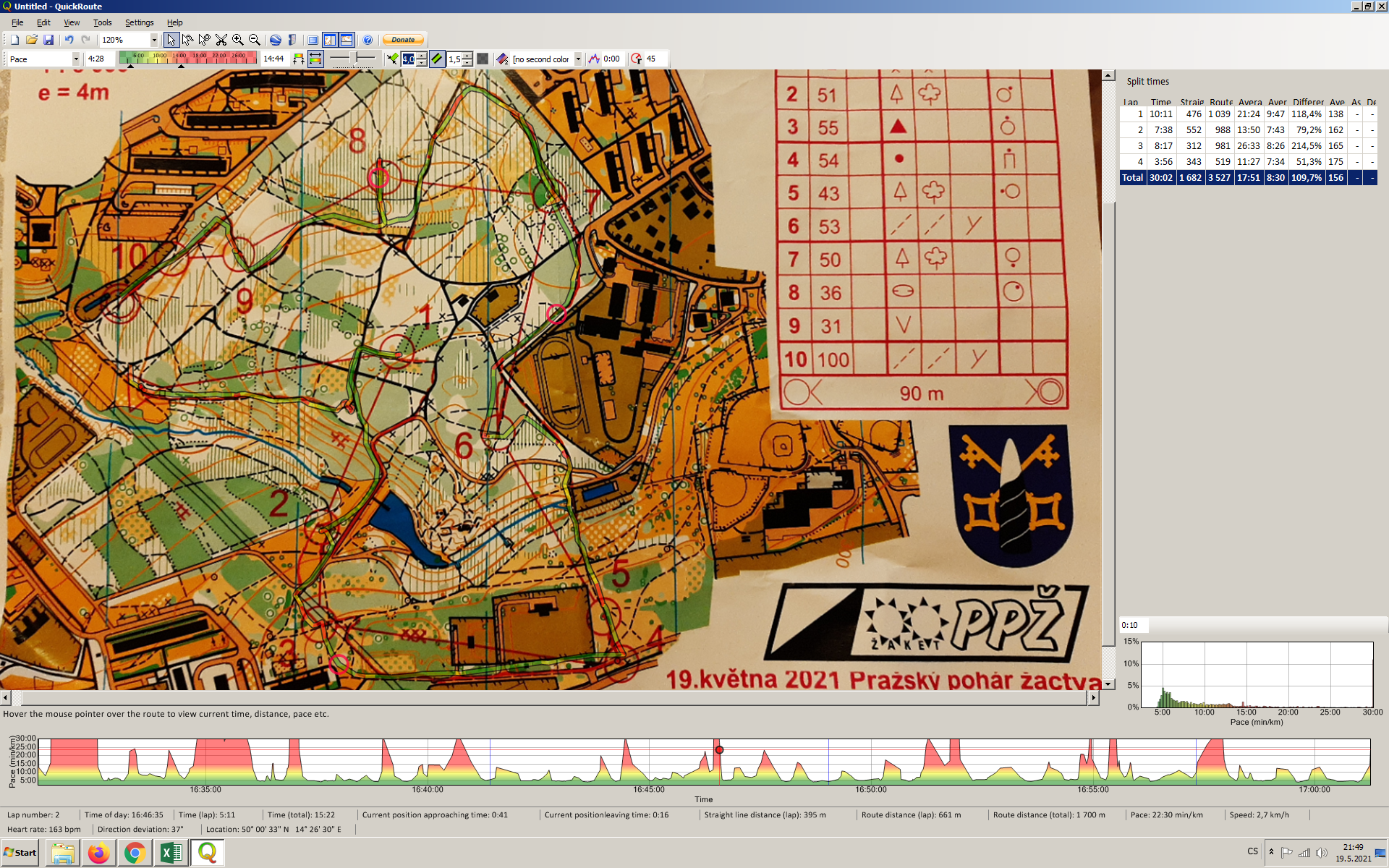The height and width of the screenshot is (868, 1389).
Task: Click the smoothing interval graph icon
Action: (594, 59)
